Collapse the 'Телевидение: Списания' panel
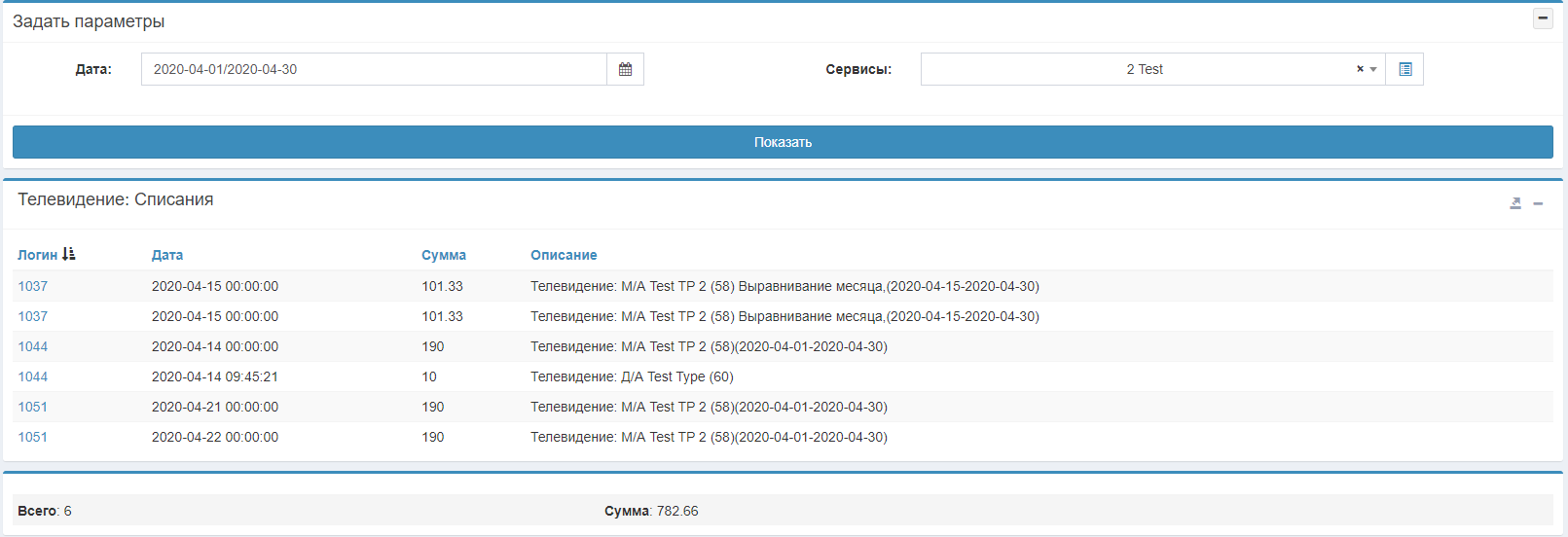This screenshot has height=537, width=1568. pos(1538,203)
